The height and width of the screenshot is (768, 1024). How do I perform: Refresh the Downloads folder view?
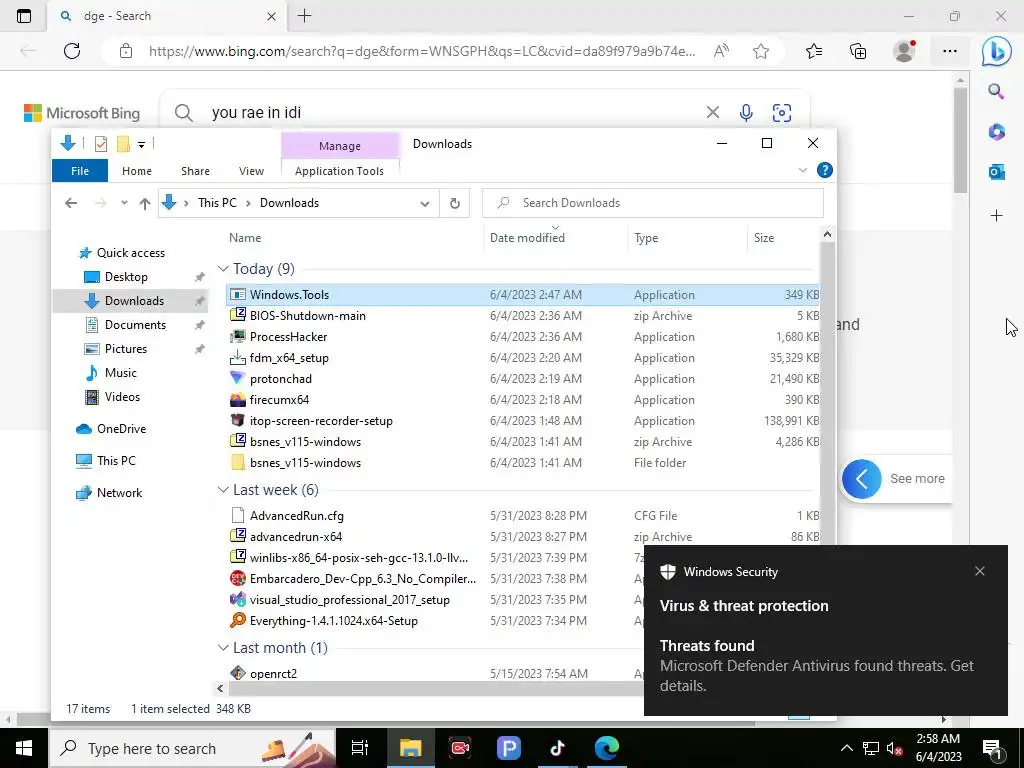pos(455,203)
